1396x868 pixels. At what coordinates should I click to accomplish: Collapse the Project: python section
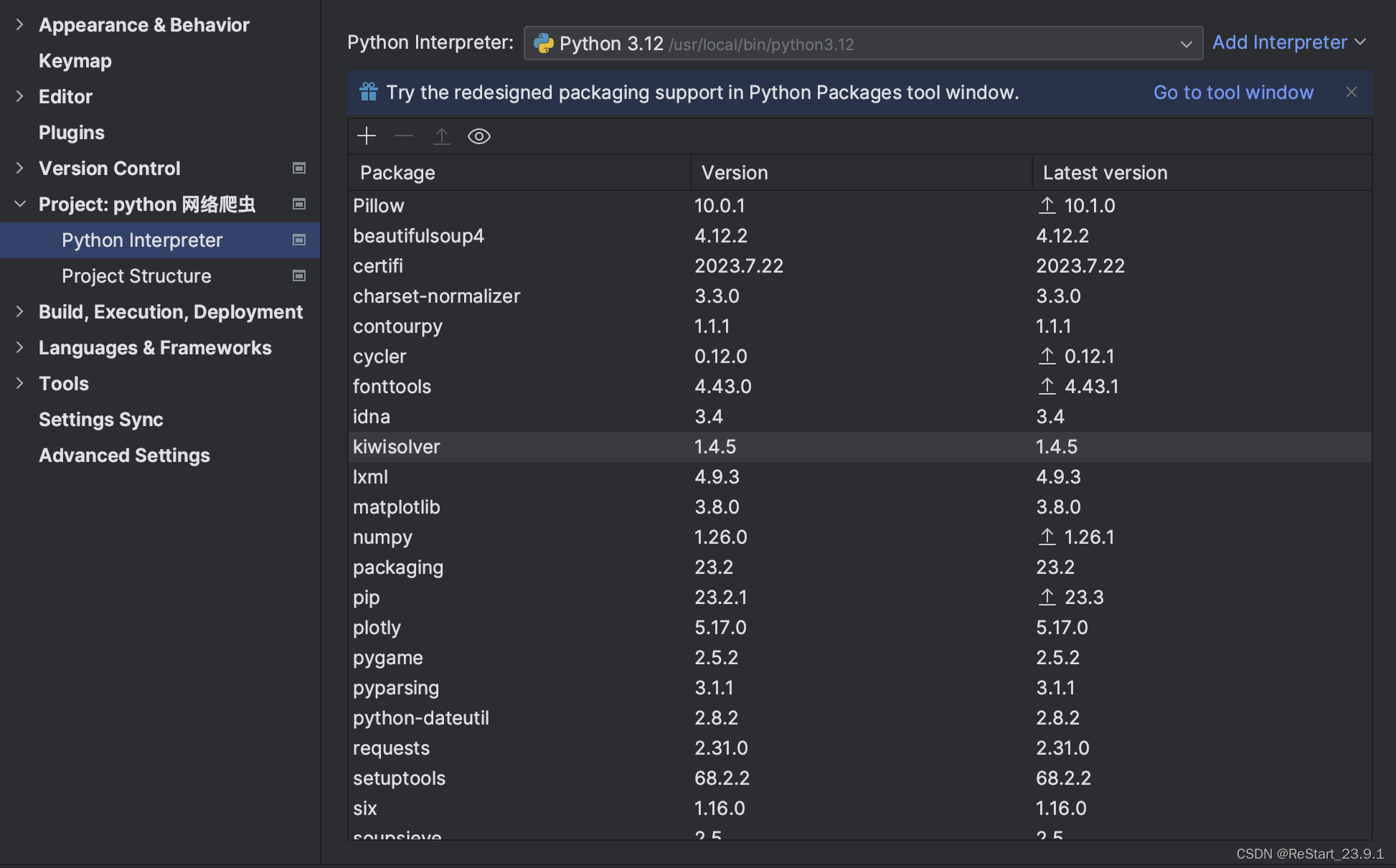(20, 204)
